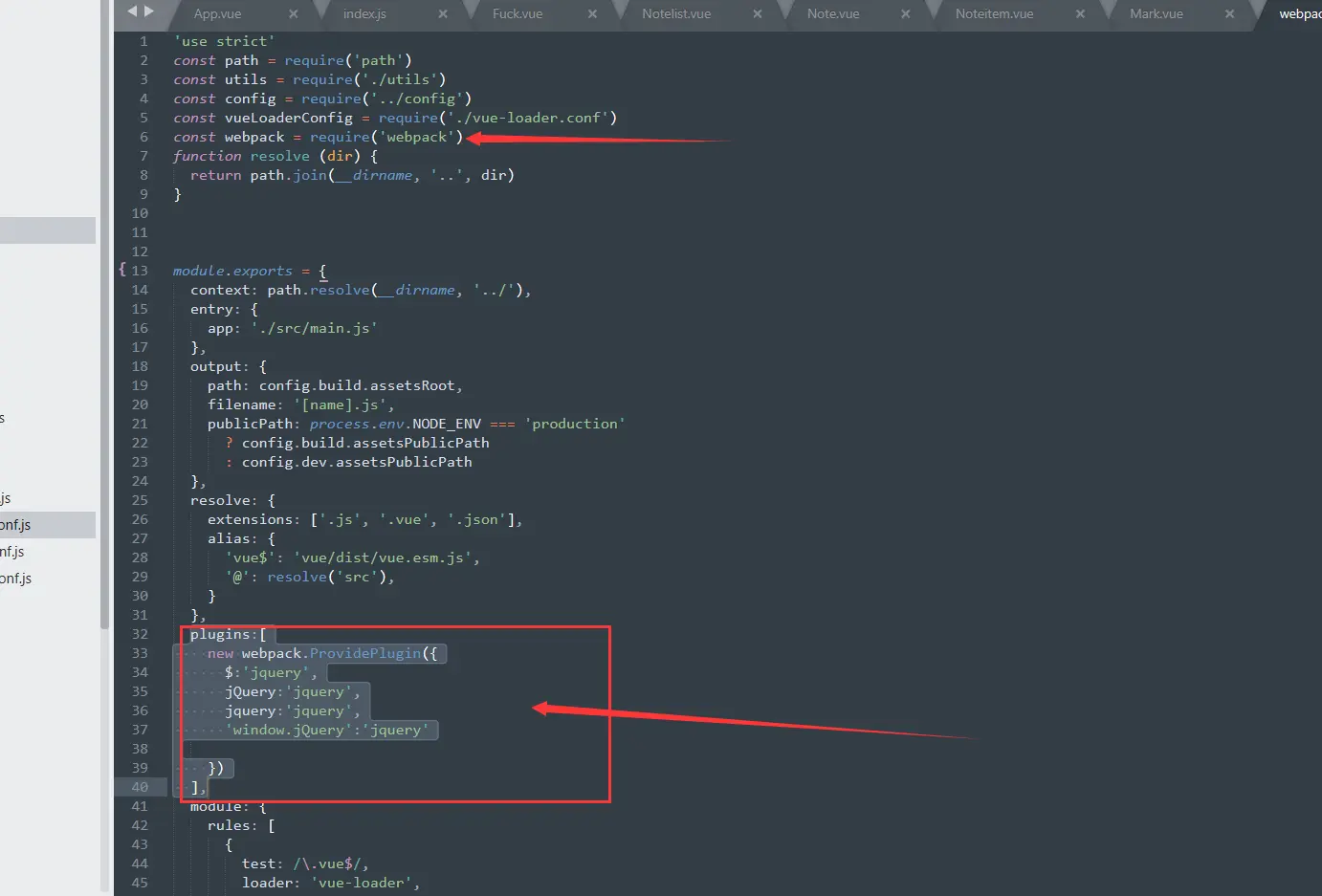Image resolution: width=1322 pixels, height=896 pixels.
Task: Select the vueLoaderConfig variable name
Action: point(289,118)
